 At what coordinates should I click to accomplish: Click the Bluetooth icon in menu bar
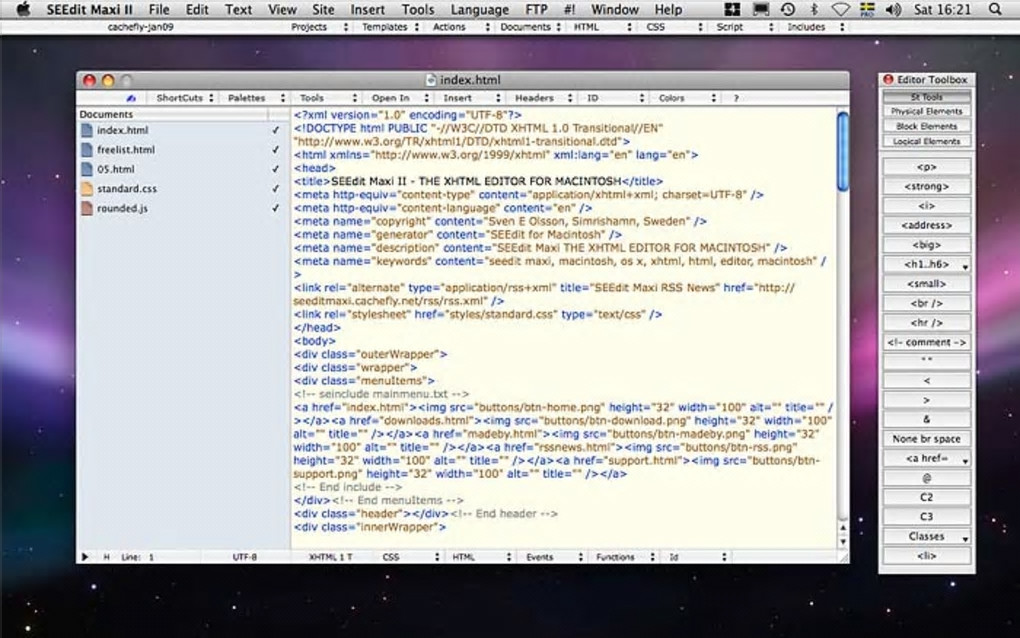click(813, 9)
